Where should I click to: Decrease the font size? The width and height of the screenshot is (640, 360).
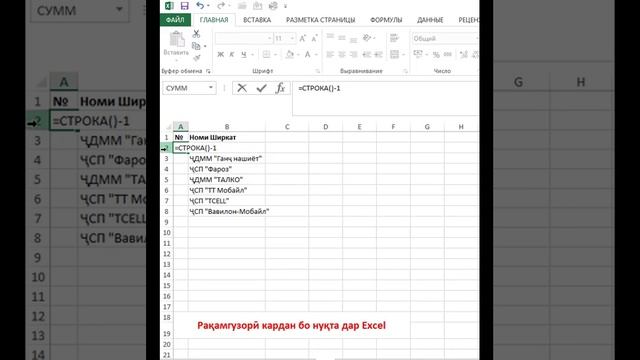pyautogui.click(x=314, y=38)
